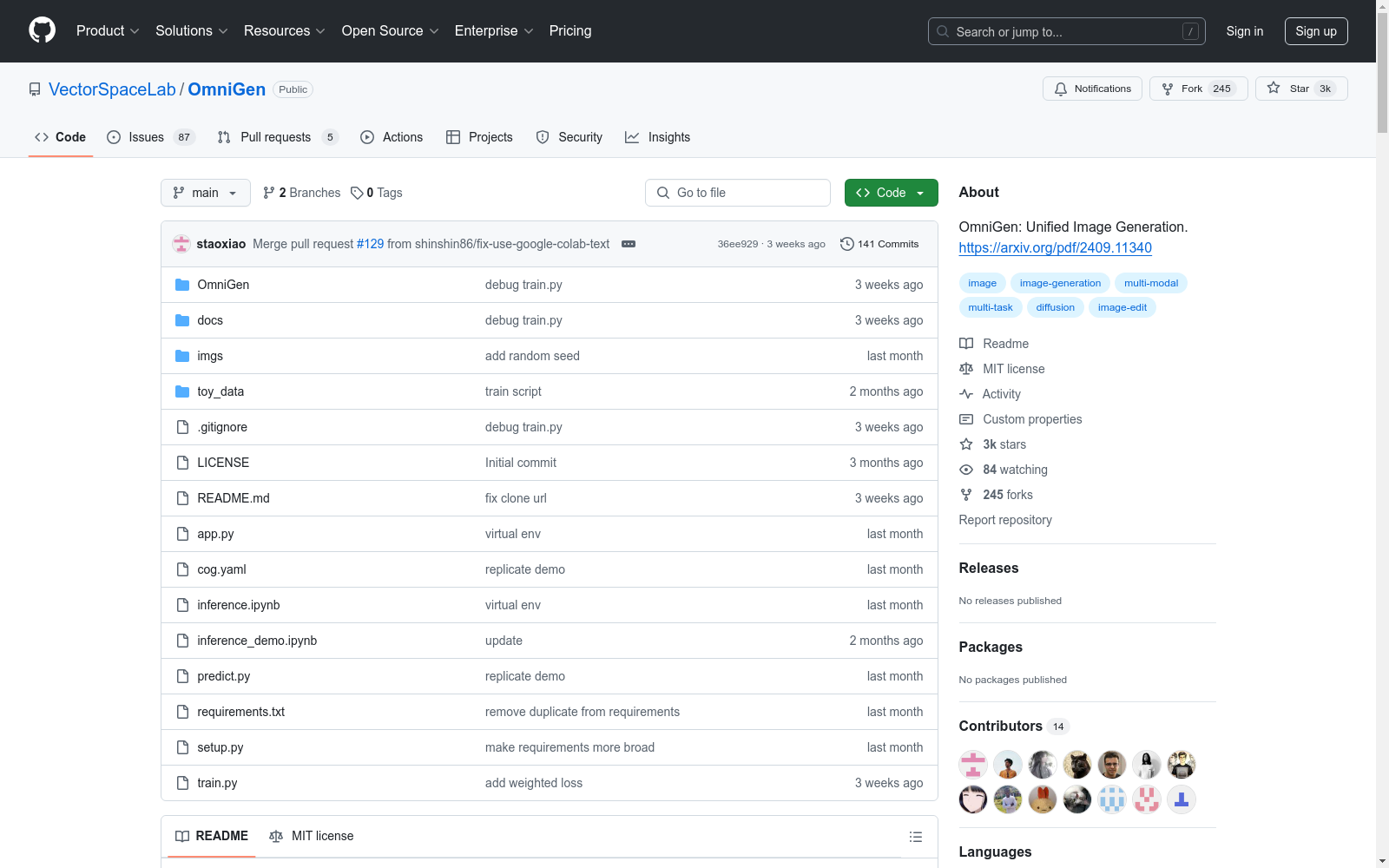Focus the Go to file field
This screenshot has width=1389, height=868.
pyautogui.click(x=738, y=193)
